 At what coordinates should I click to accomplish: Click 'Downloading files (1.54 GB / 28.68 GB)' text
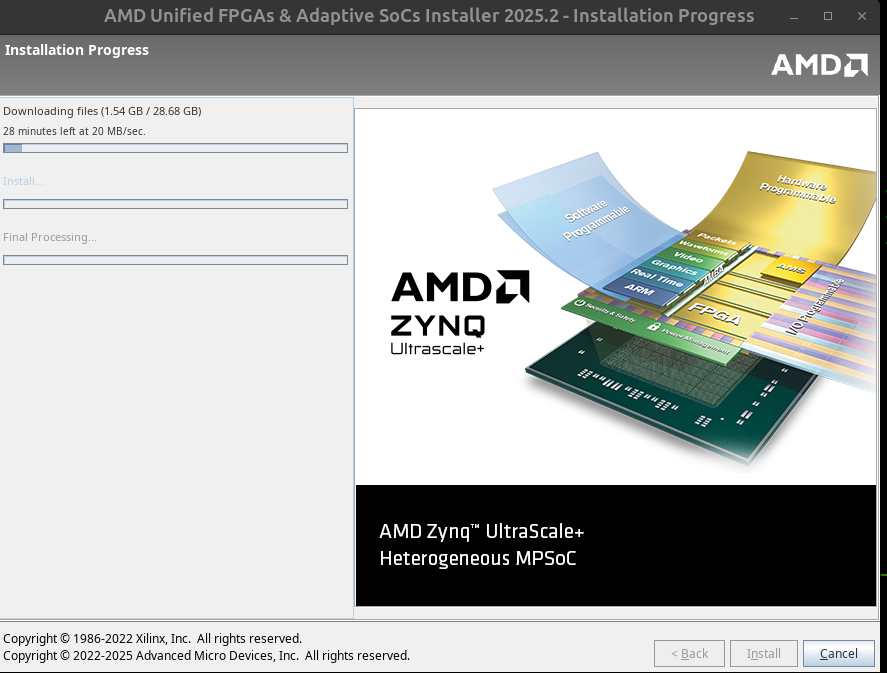102,111
